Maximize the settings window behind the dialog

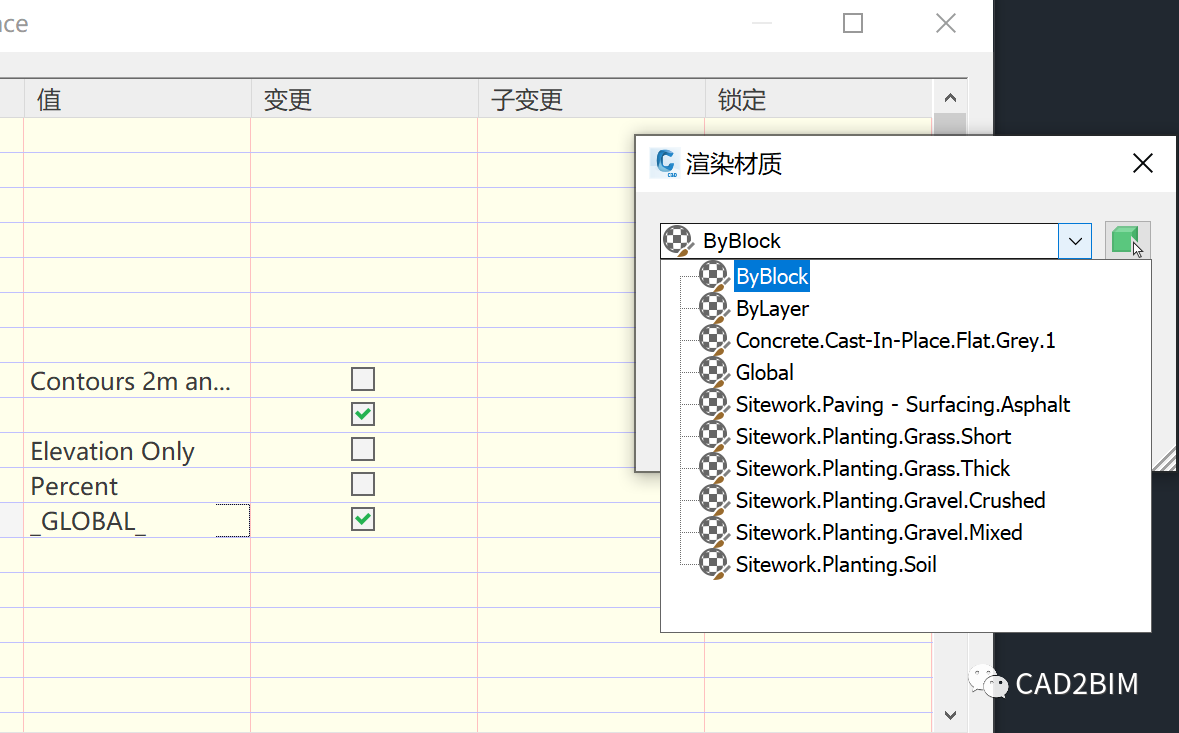pos(853,23)
